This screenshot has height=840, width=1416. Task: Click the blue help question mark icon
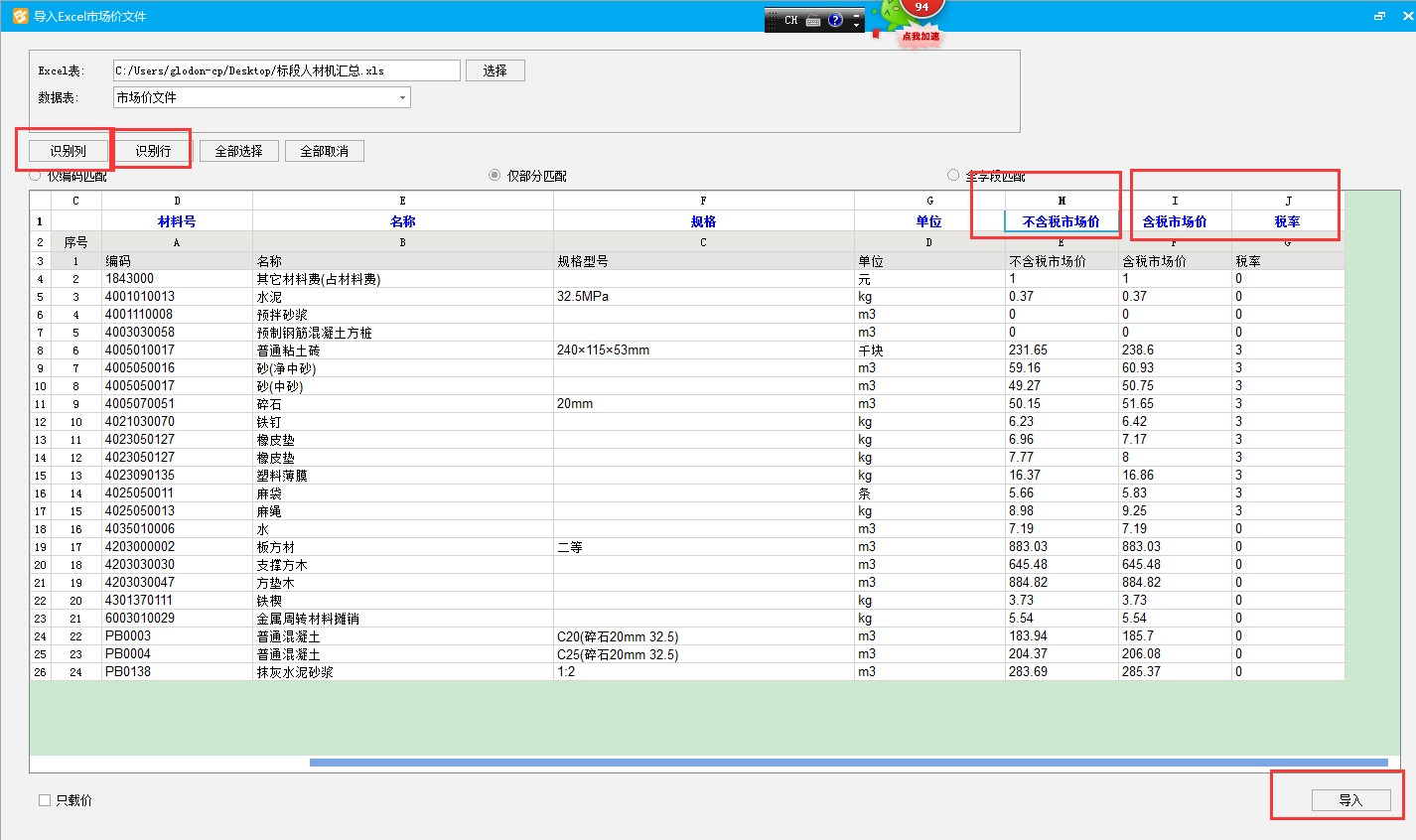tap(835, 20)
